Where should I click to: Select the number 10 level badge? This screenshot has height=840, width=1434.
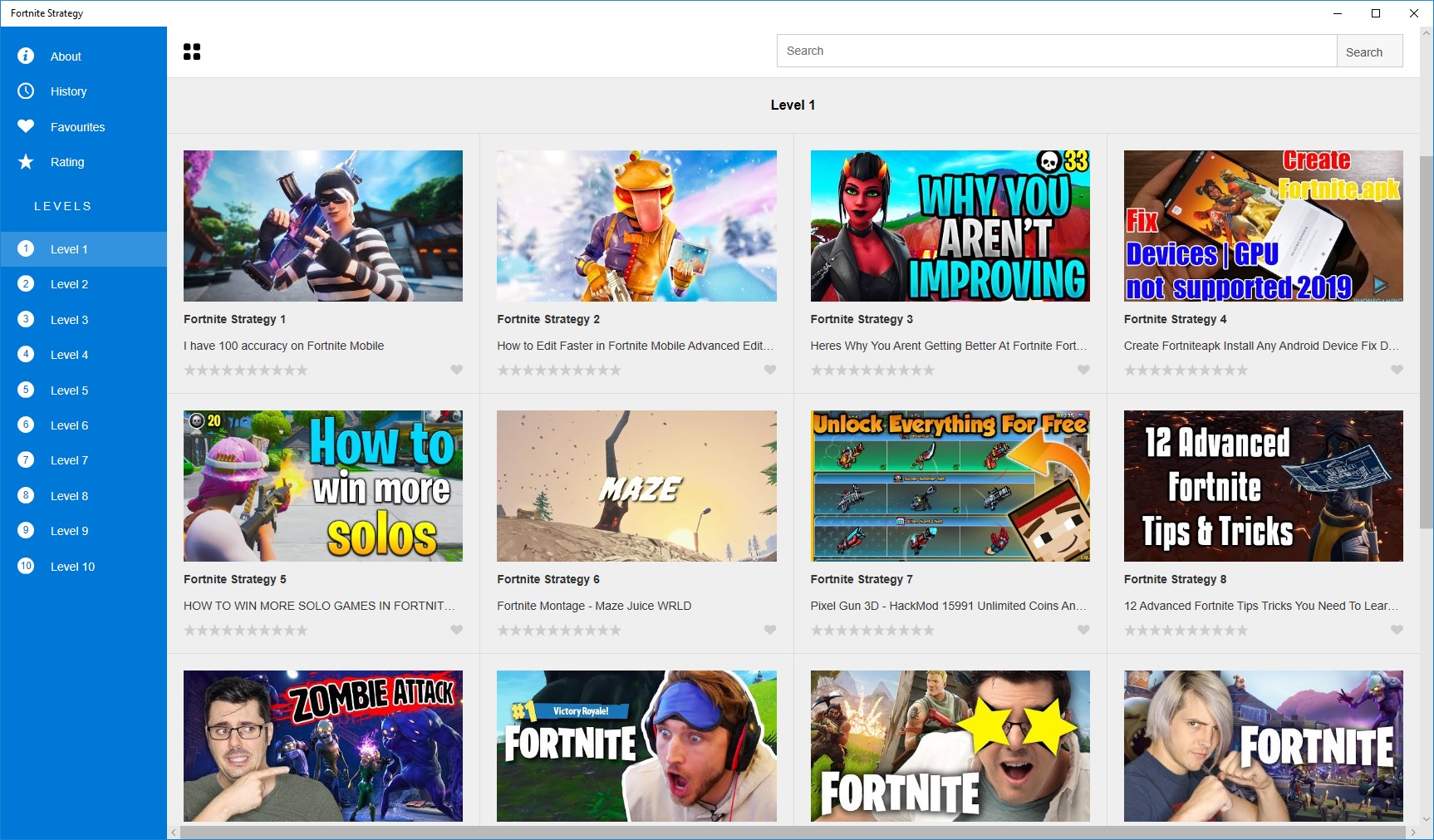pos(26,566)
